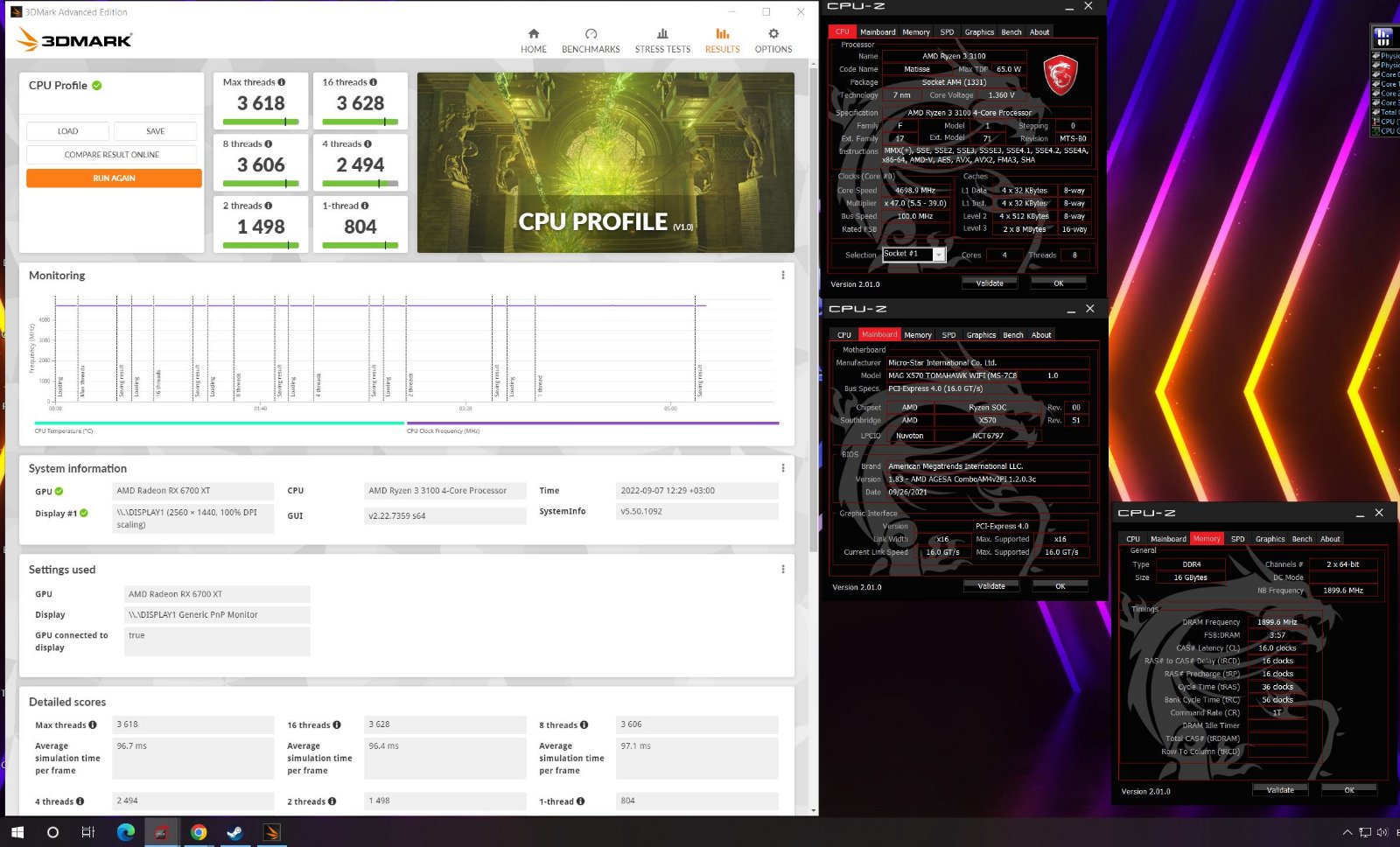The width and height of the screenshot is (1400, 847).
Task: Open Stress Tests in 3DMark
Action: tap(662, 41)
